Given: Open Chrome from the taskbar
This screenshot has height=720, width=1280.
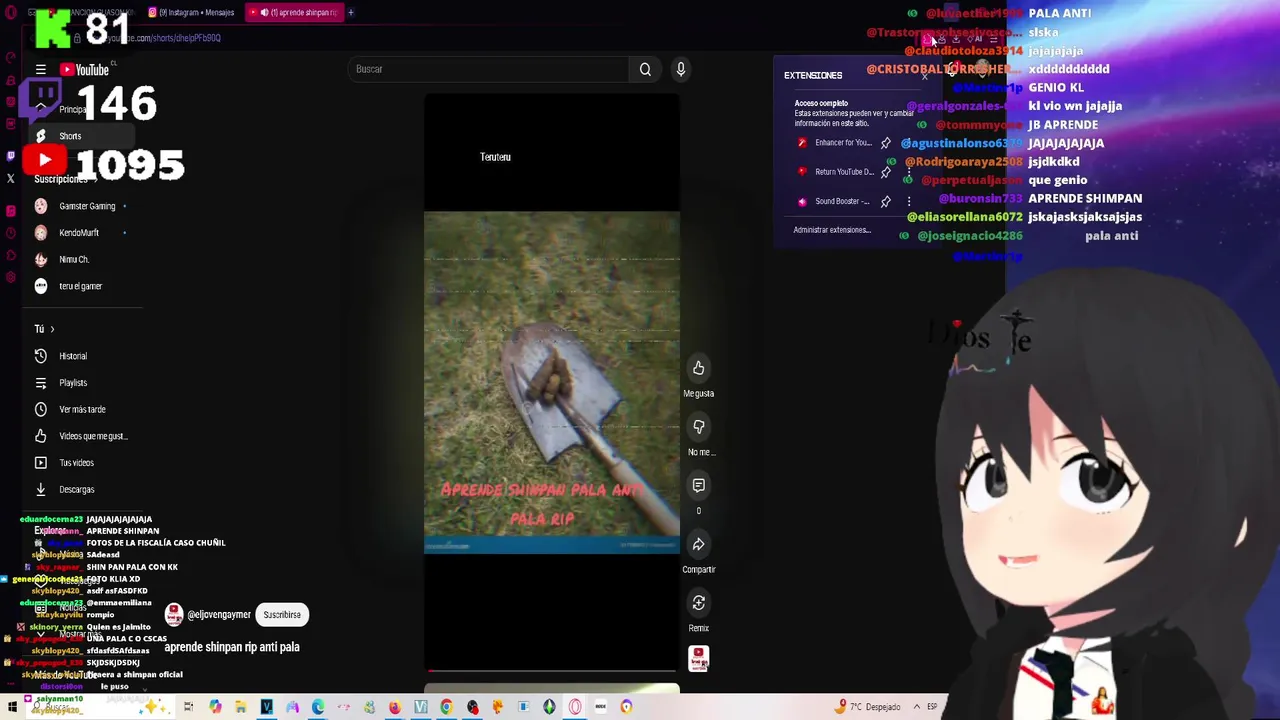Looking at the screenshot, I should [446, 707].
